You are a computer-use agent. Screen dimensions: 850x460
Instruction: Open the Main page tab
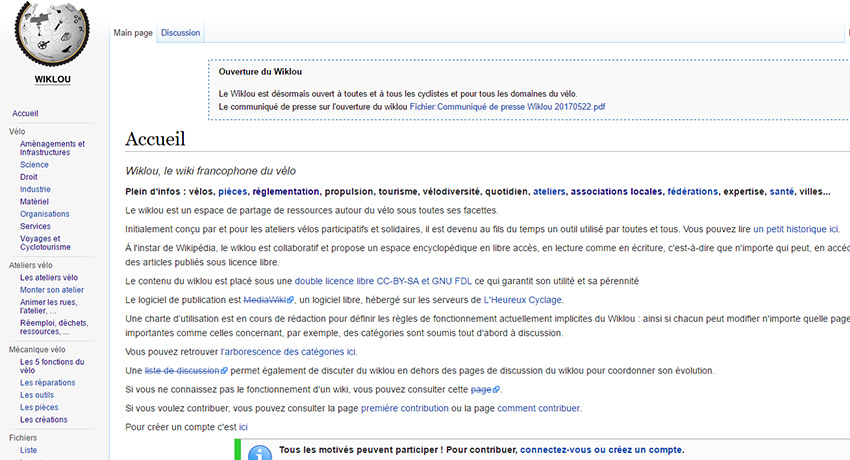133,33
